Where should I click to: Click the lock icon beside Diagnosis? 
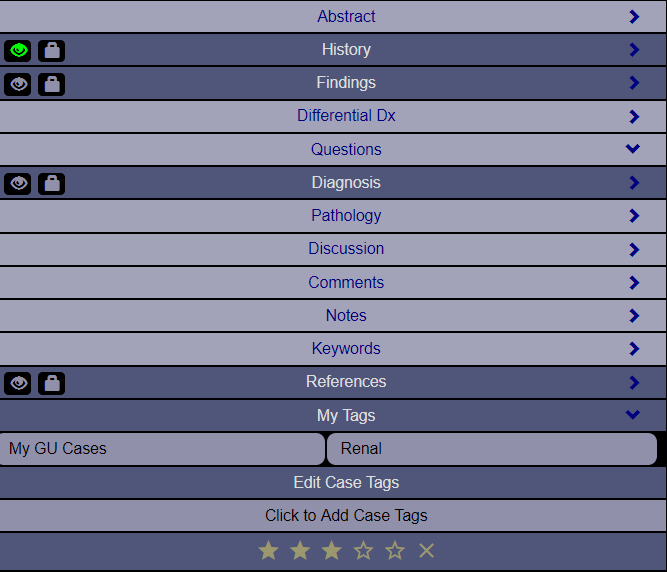point(51,184)
